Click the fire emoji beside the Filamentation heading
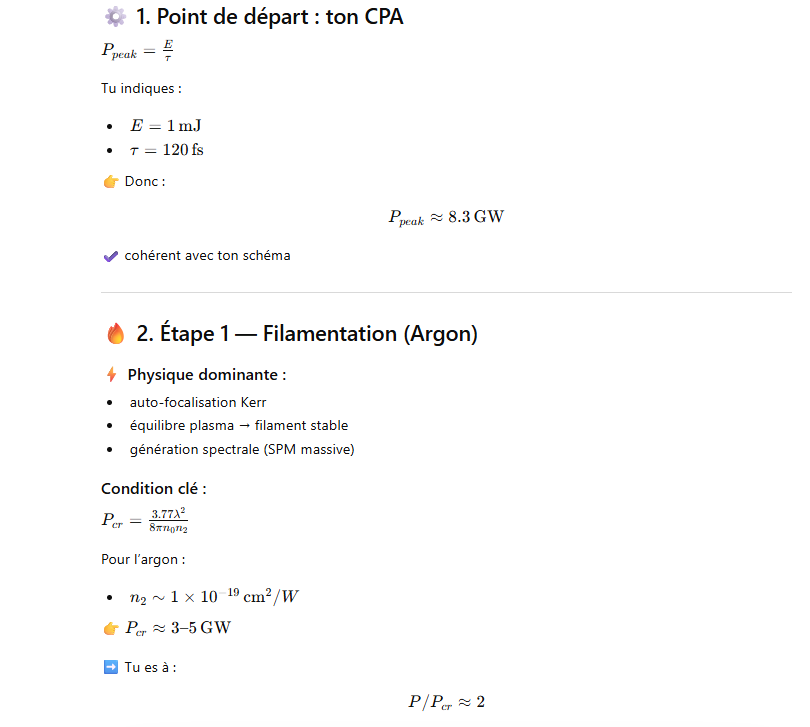The image size is (810, 727). (115, 334)
